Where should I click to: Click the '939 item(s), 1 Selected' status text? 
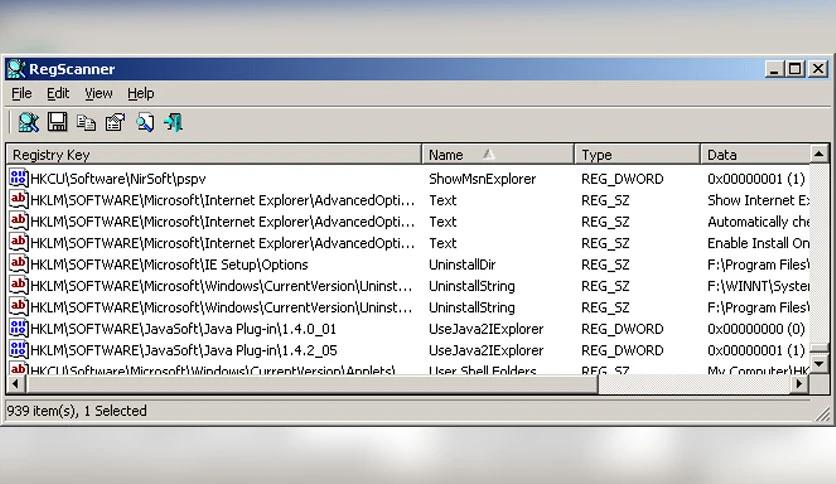(76, 410)
